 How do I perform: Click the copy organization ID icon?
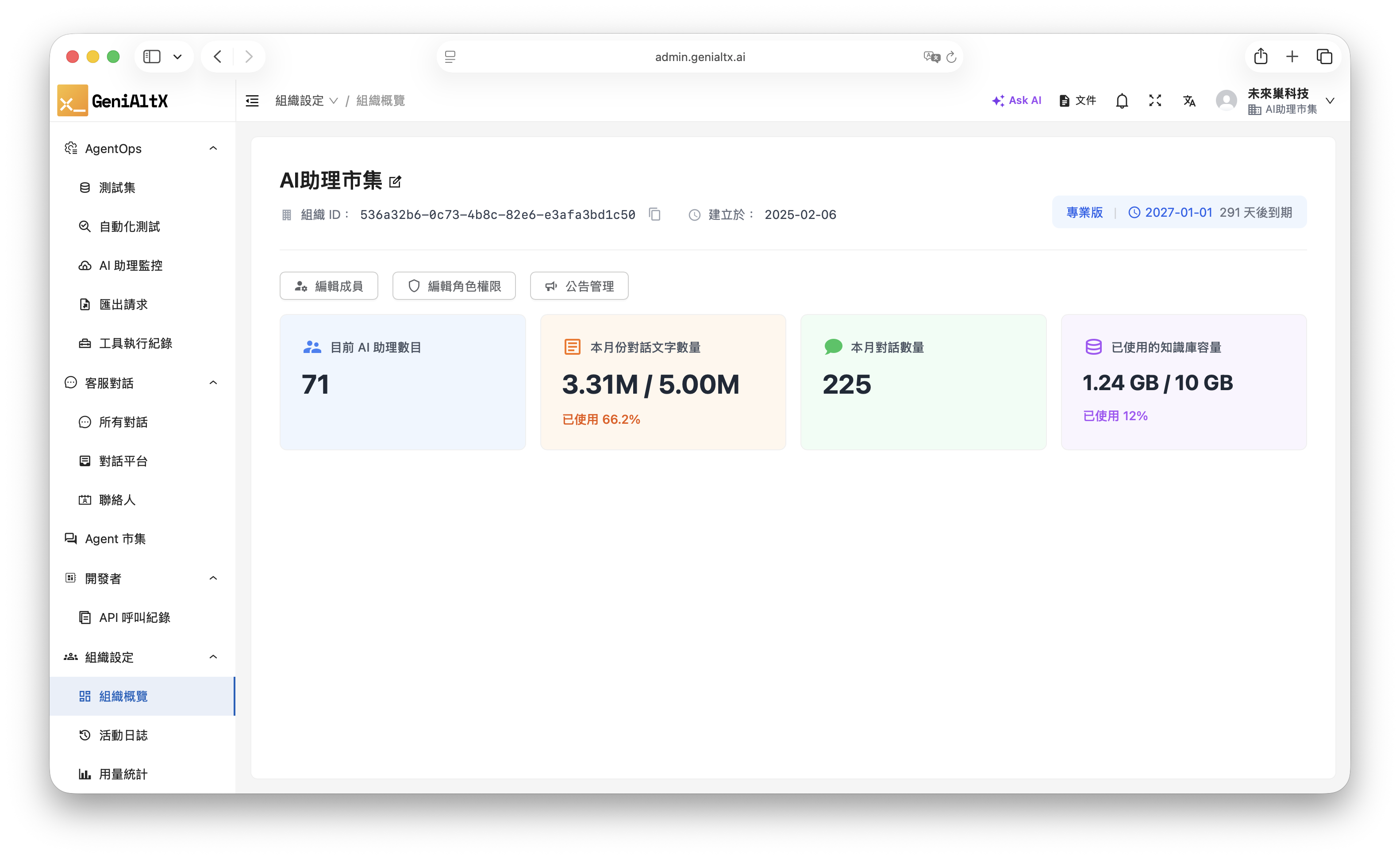pos(654,214)
